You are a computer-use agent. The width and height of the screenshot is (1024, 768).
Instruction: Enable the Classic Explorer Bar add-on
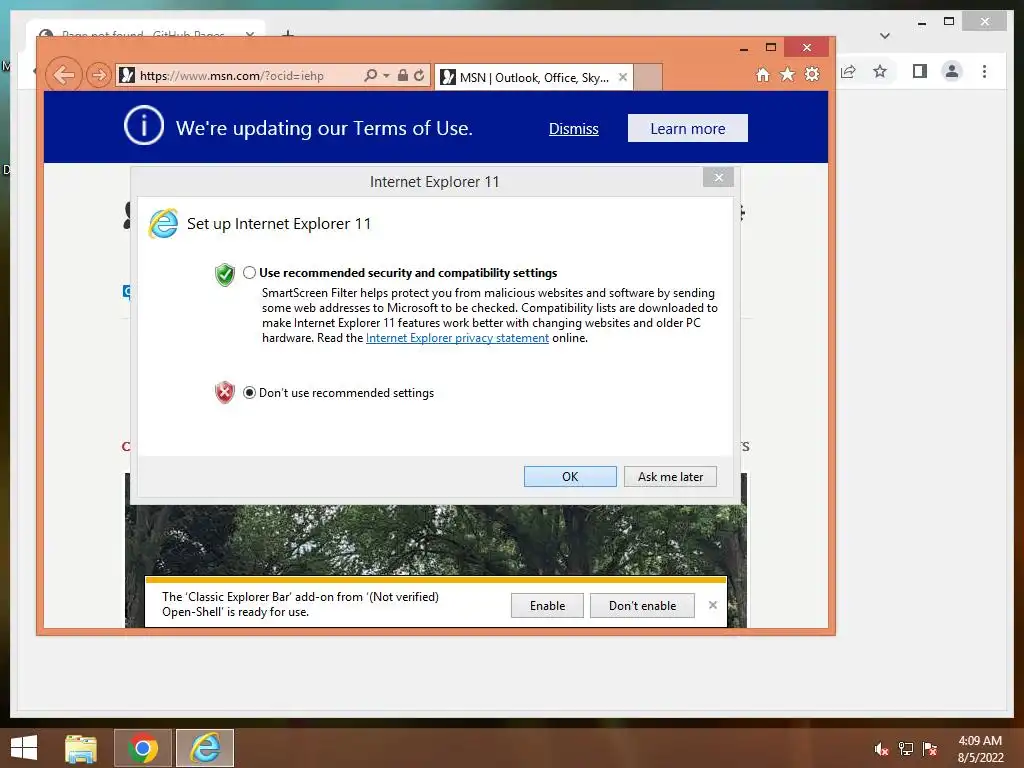click(x=547, y=605)
